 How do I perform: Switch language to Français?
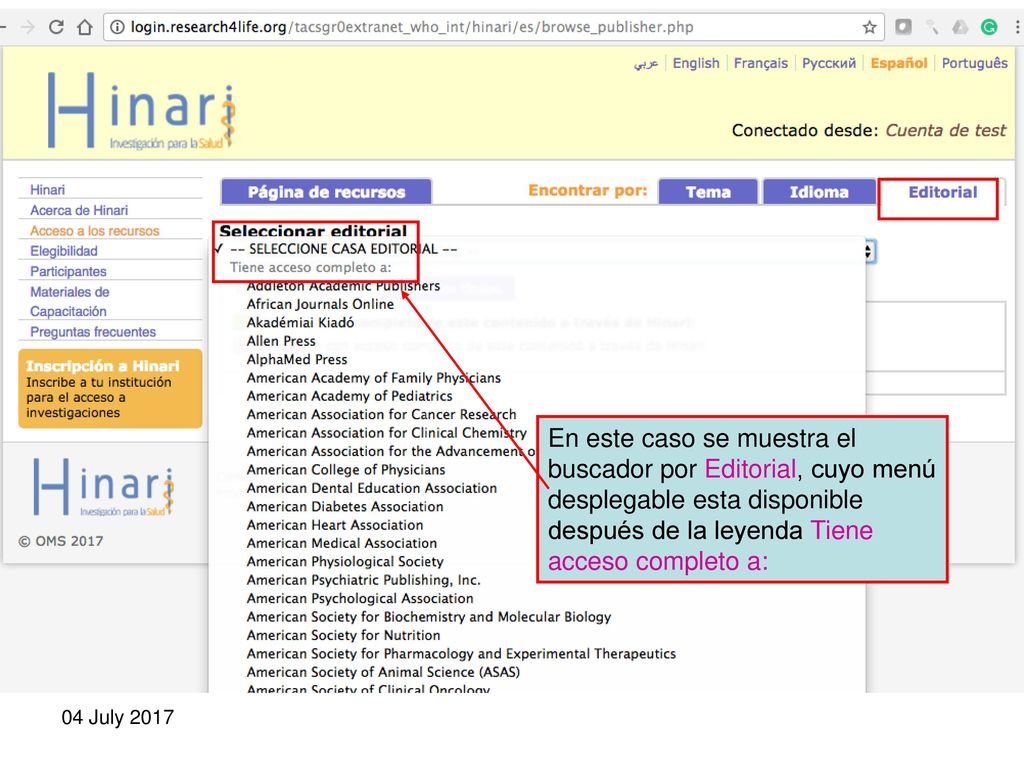point(761,63)
